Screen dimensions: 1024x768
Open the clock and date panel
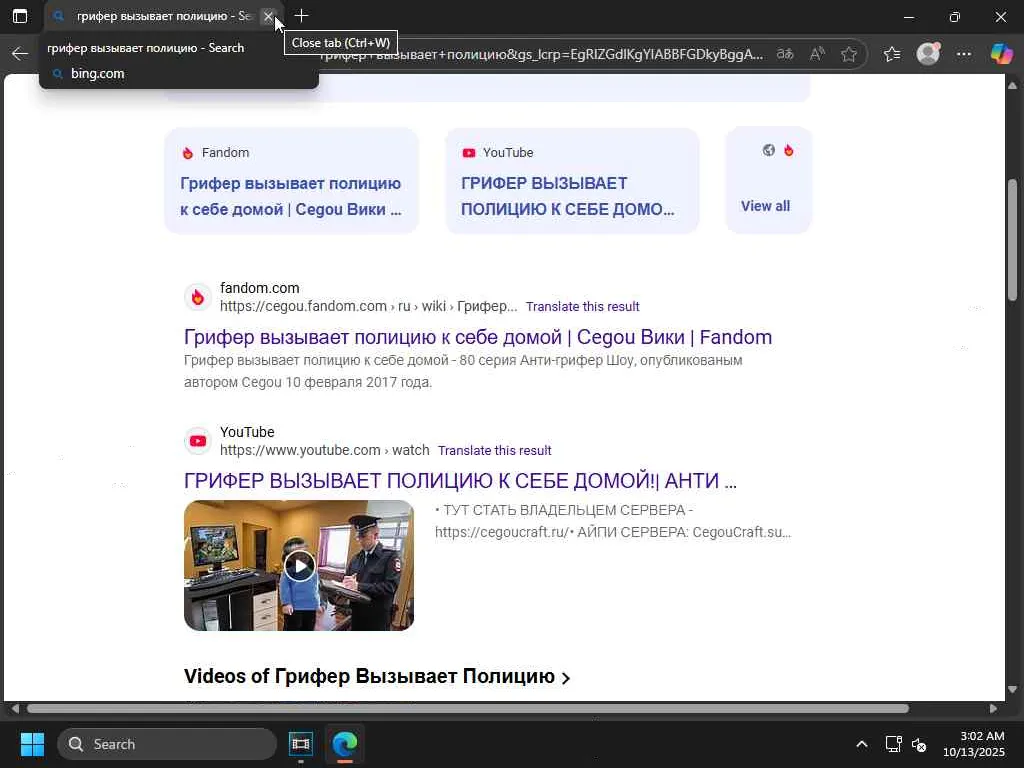coord(973,744)
